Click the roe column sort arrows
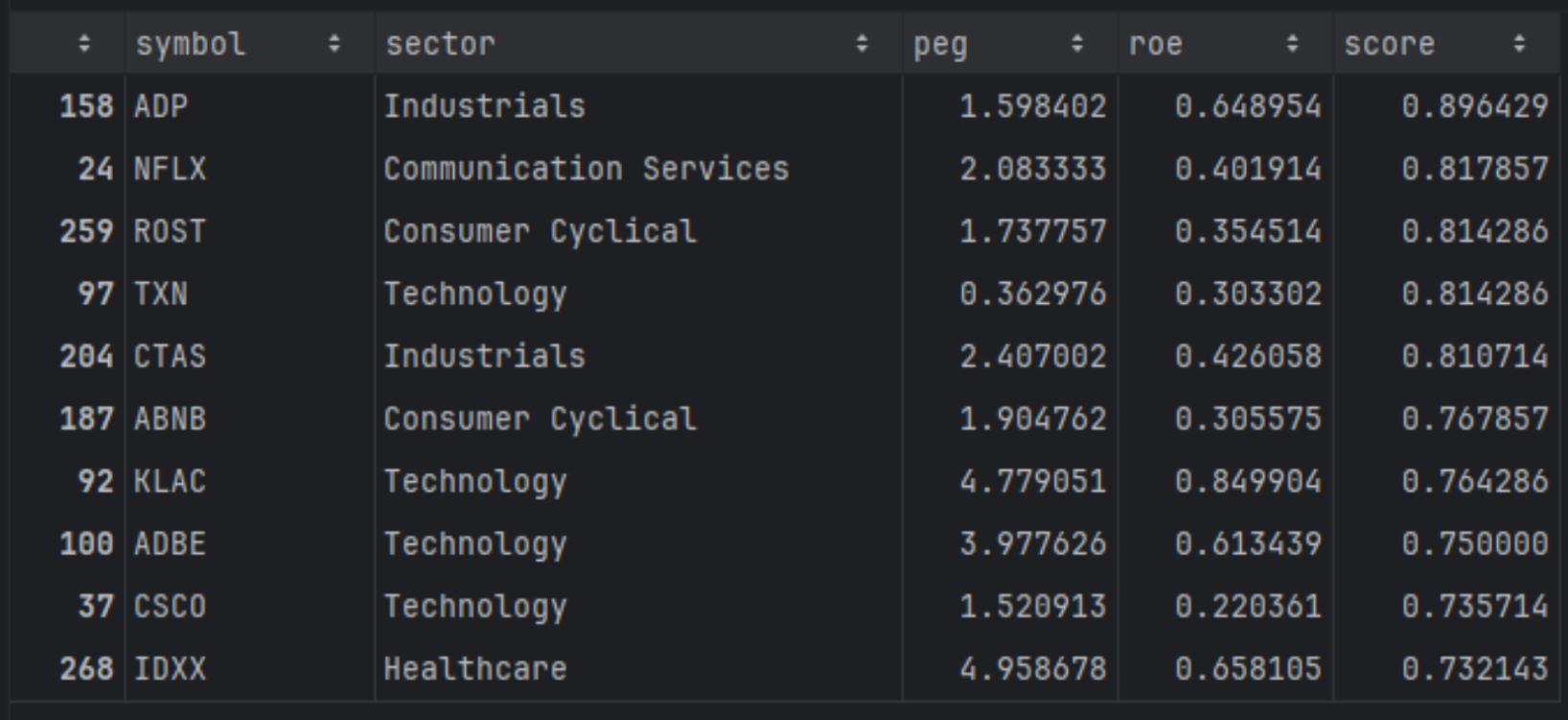 click(1292, 44)
